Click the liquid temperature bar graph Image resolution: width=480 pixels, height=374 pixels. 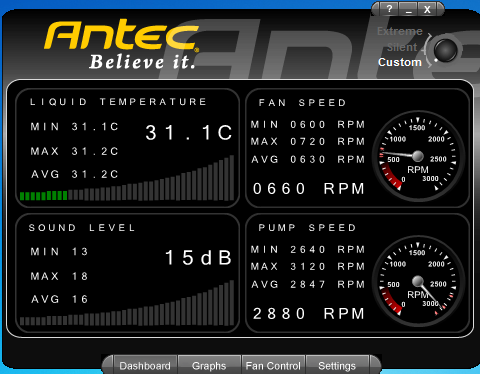click(x=127, y=178)
